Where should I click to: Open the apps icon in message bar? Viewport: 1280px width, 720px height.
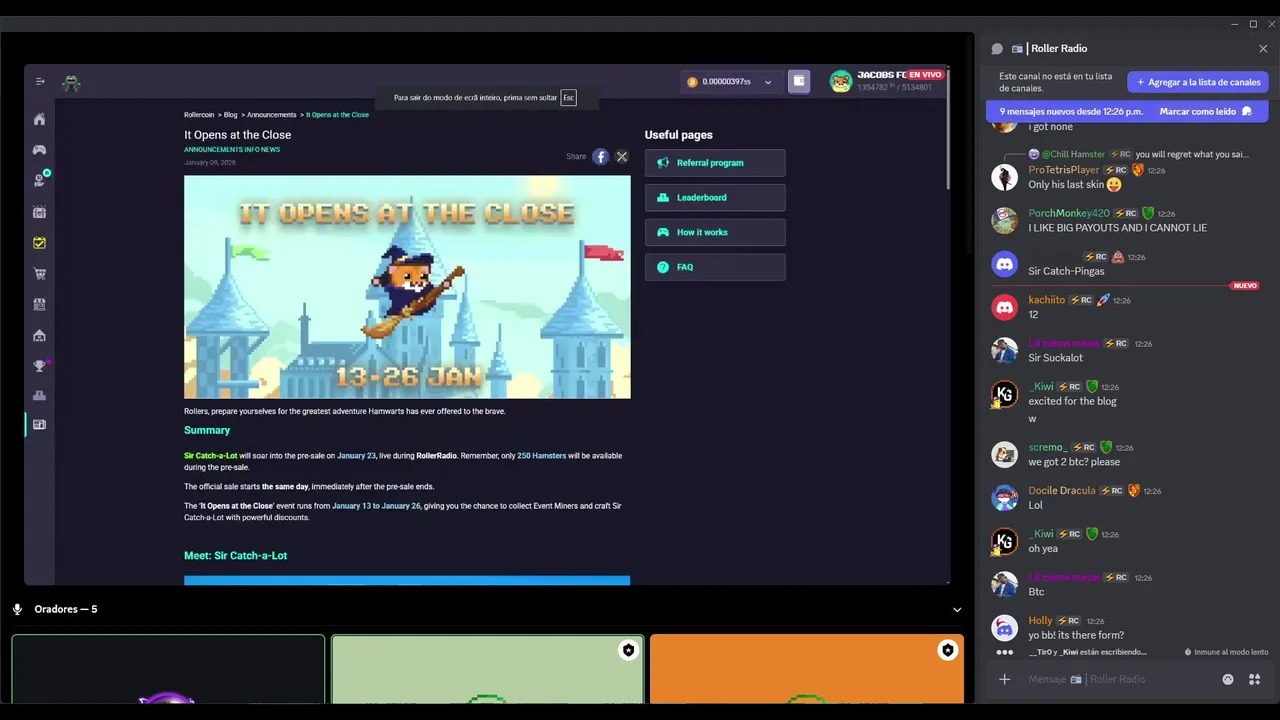[1254, 679]
